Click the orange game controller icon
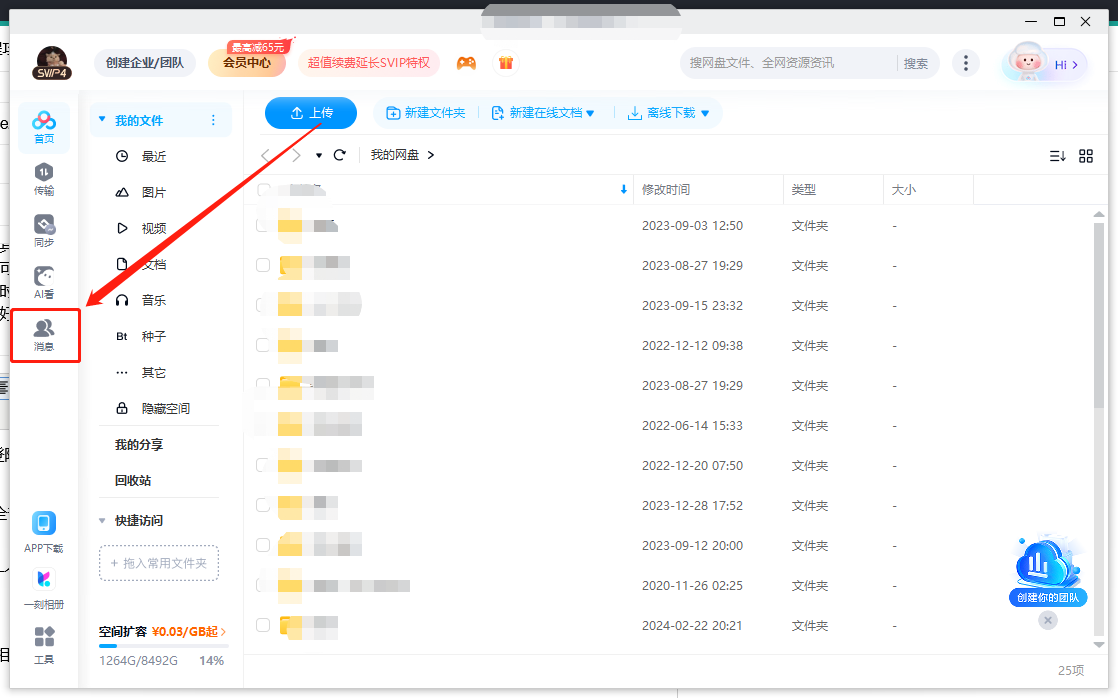 [x=466, y=63]
